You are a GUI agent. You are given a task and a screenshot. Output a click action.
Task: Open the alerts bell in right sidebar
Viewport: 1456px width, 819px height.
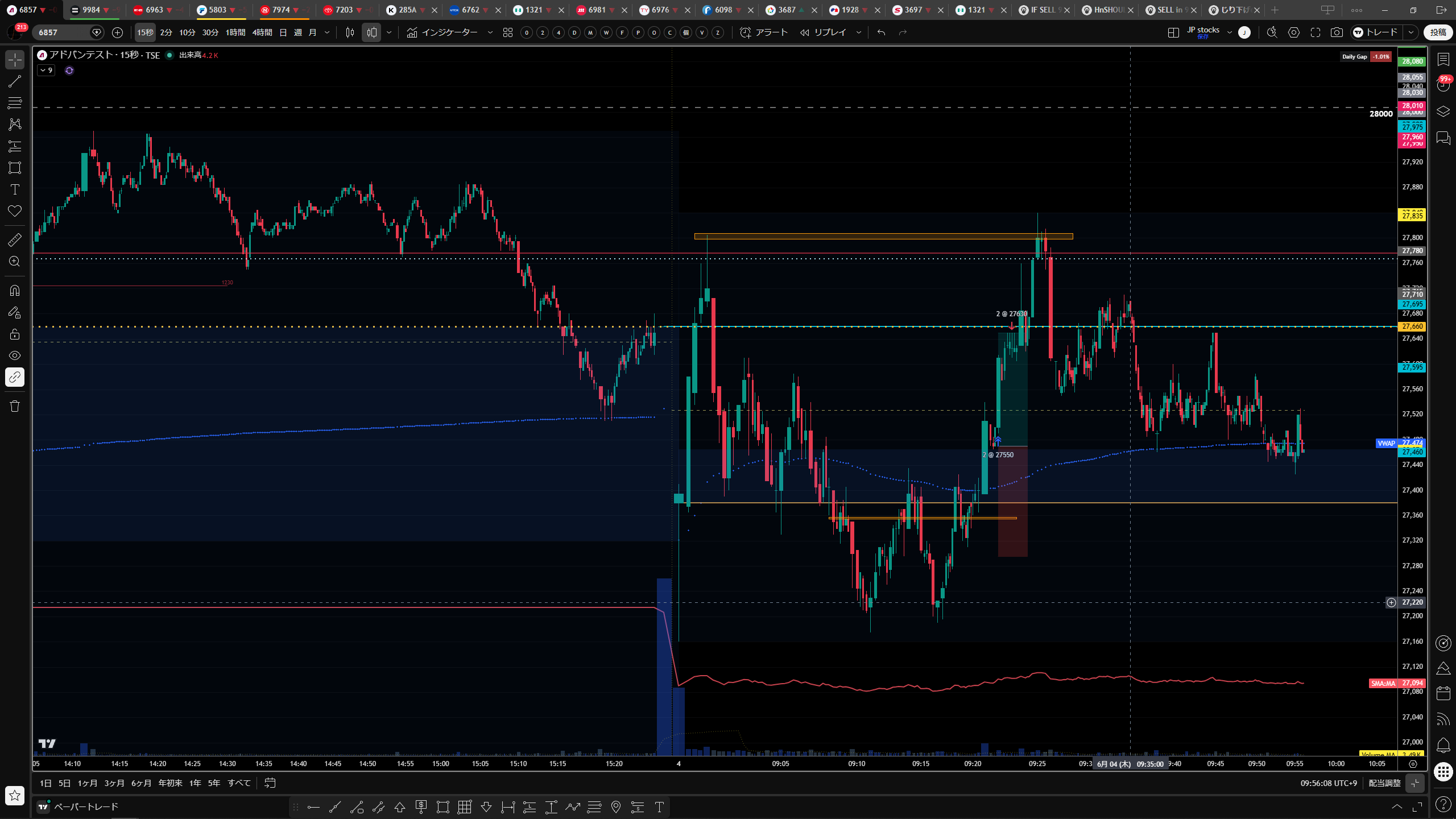[x=1443, y=745]
